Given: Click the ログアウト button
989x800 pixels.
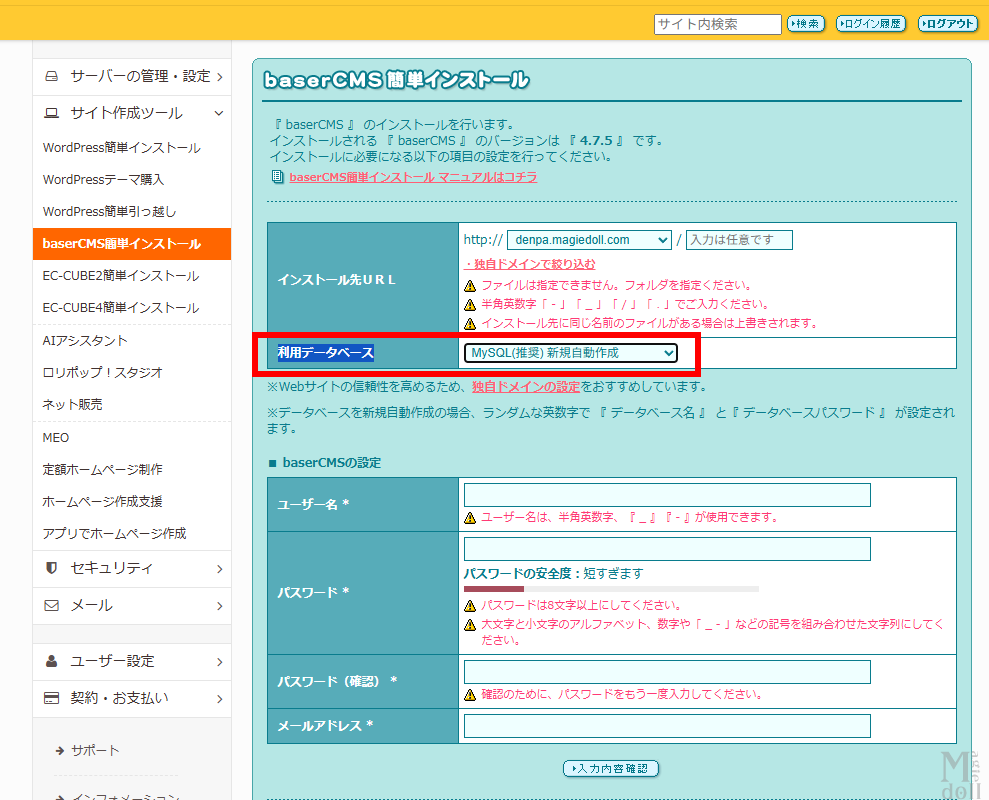Looking at the screenshot, I should pyautogui.click(x=947, y=24).
